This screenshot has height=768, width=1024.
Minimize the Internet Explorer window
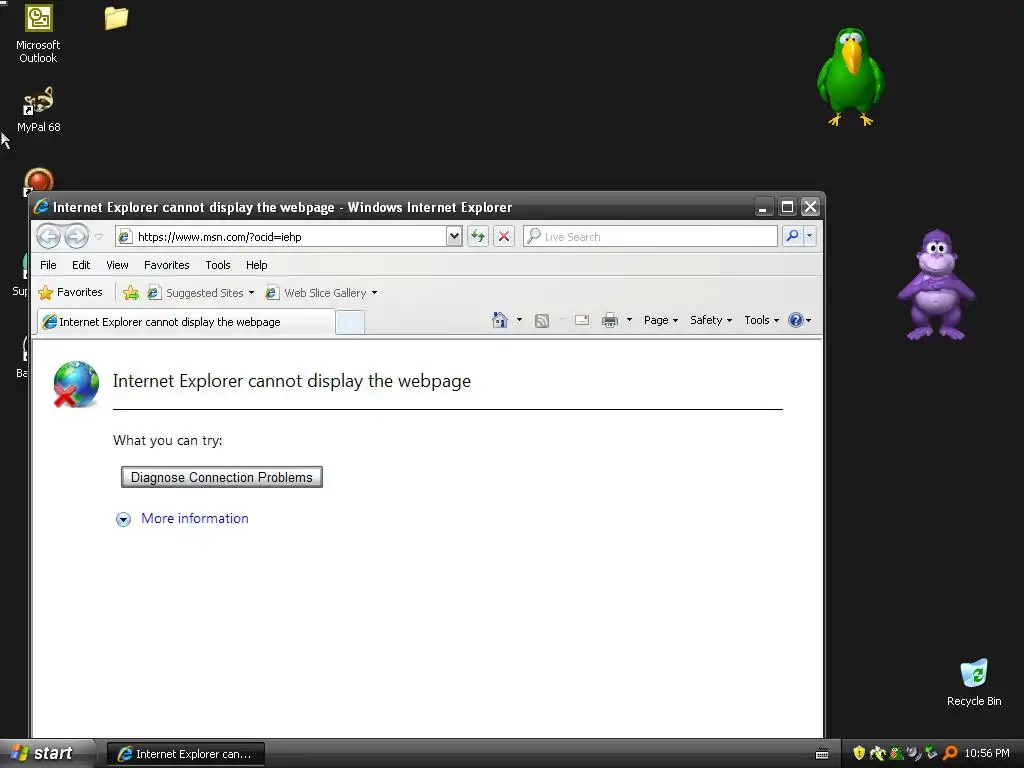(763, 207)
